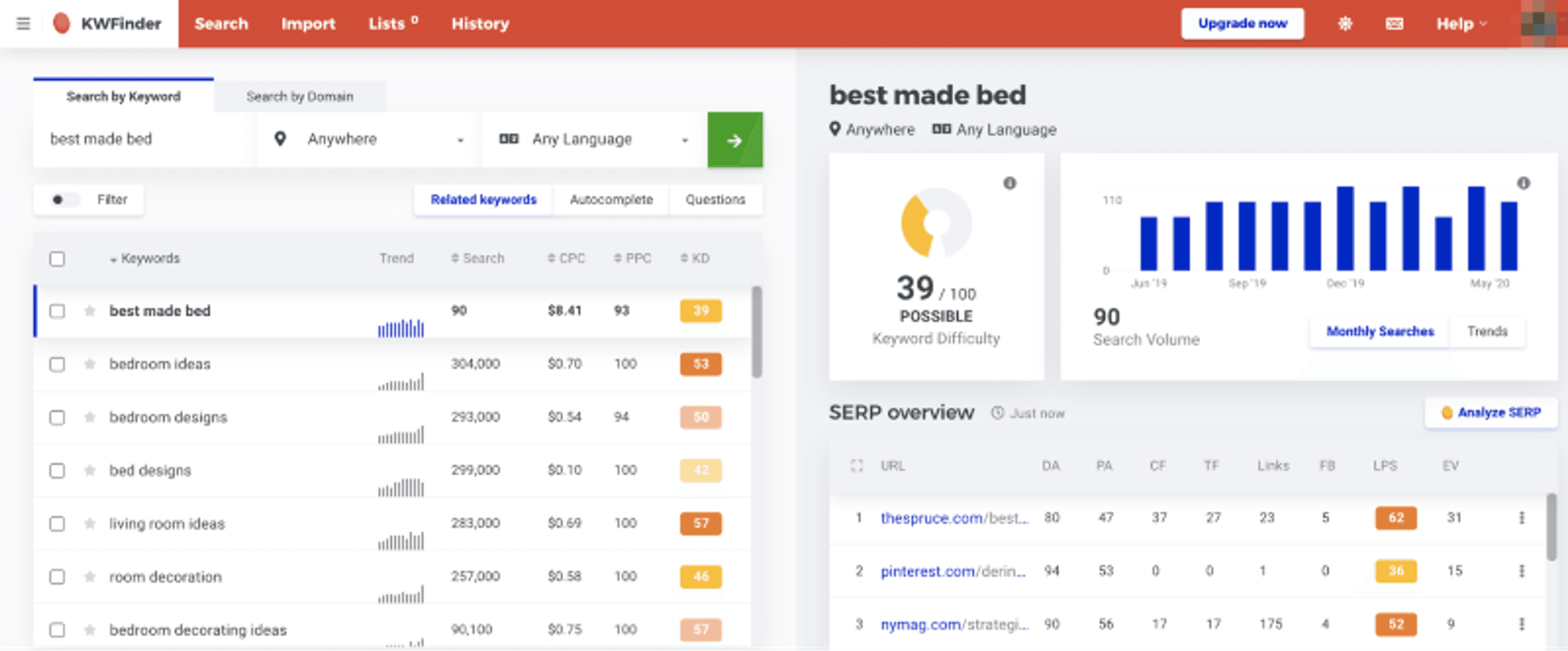
Task: Switch to the Autocomplete tab
Action: point(611,200)
